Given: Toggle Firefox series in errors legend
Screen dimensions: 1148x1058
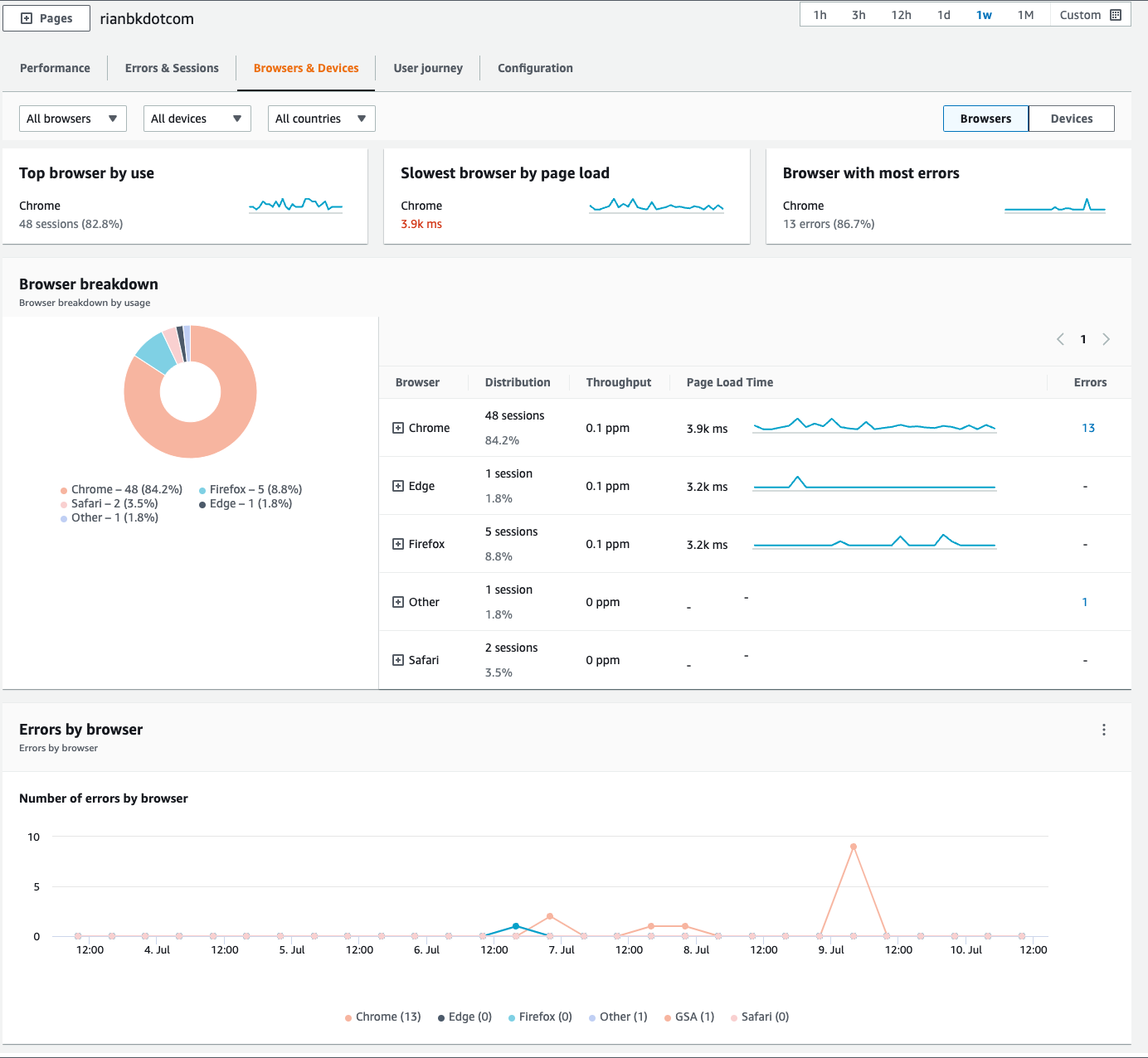Looking at the screenshot, I should (x=540, y=1017).
